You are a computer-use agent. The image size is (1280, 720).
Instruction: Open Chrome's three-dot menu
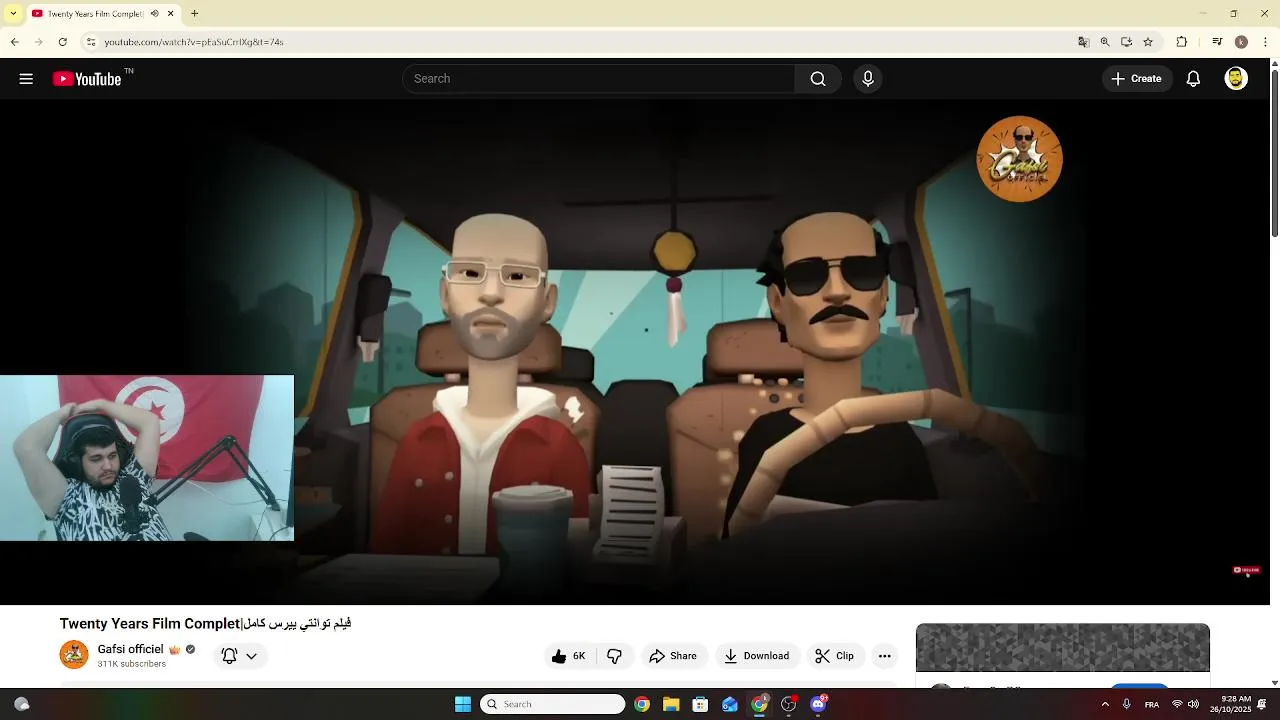click(x=1266, y=42)
